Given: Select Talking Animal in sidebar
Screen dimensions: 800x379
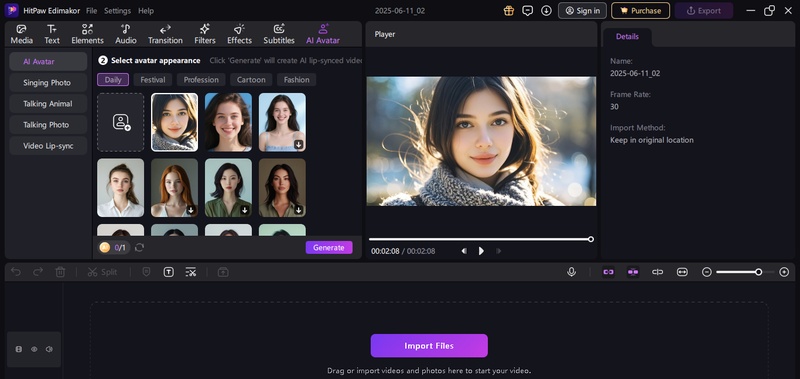Looking at the screenshot, I should pyautogui.click(x=48, y=104).
